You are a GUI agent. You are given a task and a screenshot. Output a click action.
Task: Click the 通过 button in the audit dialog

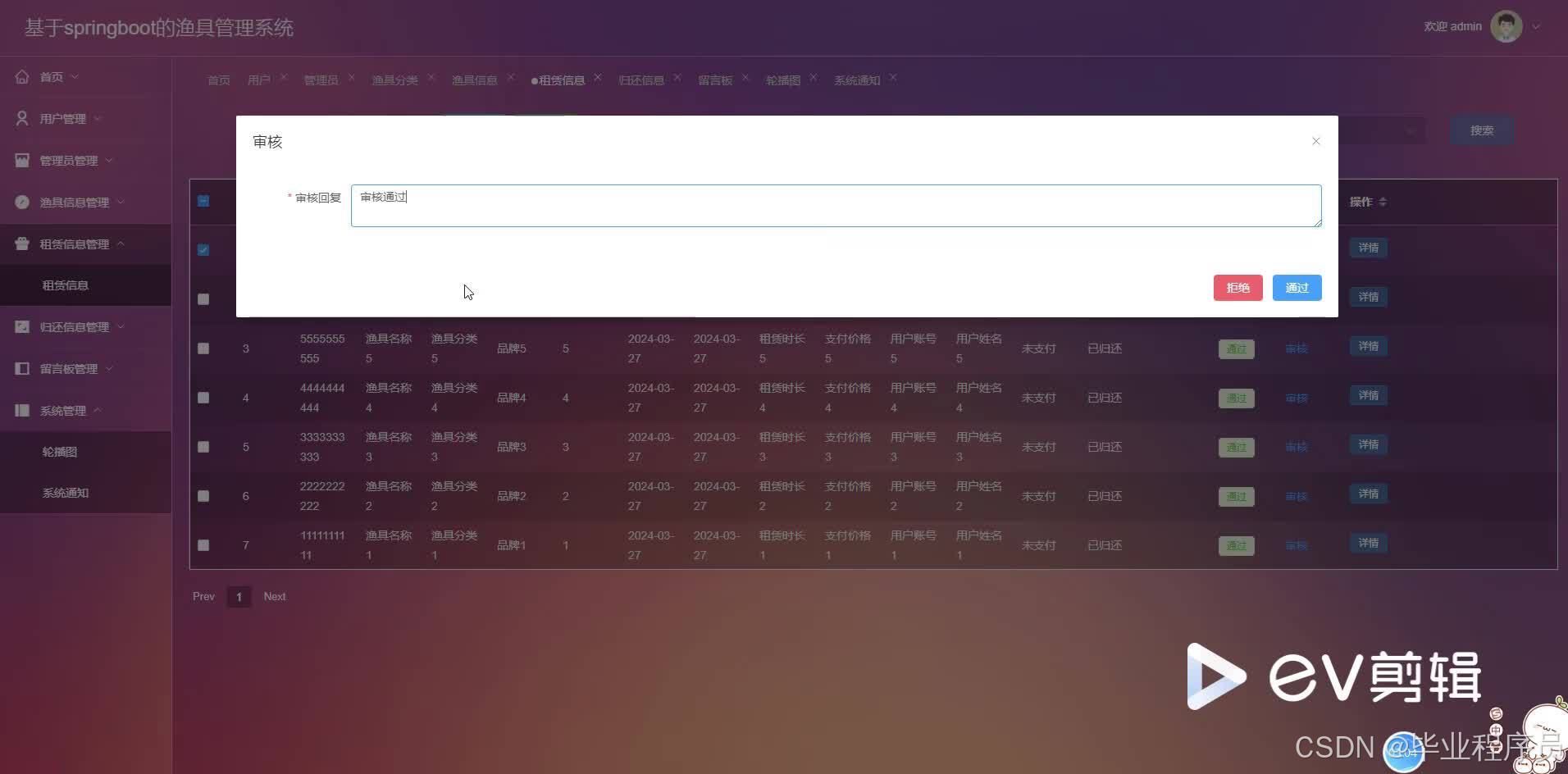pos(1297,288)
